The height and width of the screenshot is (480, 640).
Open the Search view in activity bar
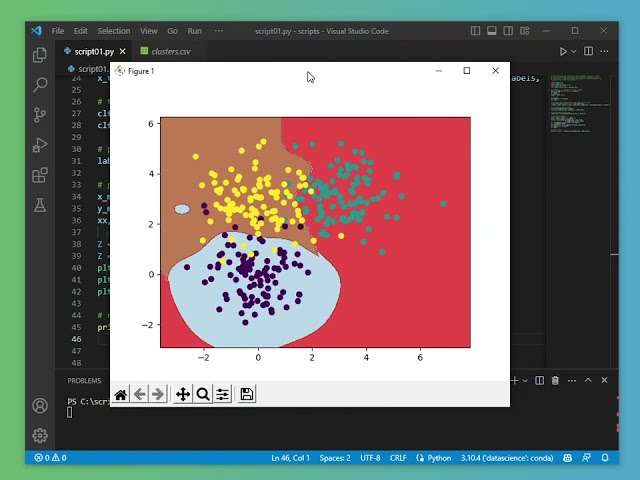coord(40,85)
